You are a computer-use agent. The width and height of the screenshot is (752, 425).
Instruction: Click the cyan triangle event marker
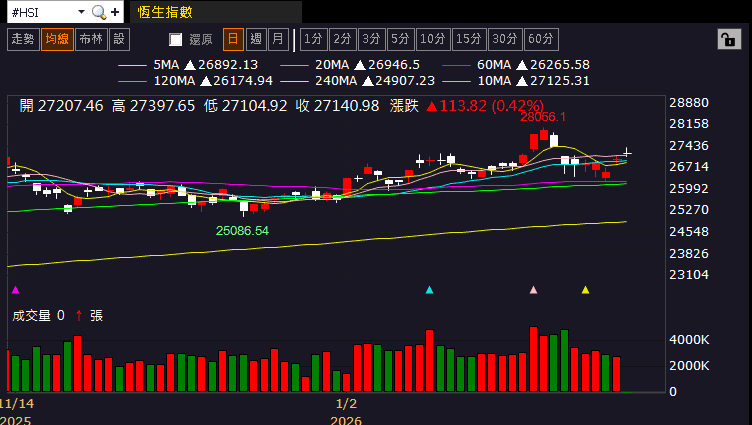[429, 290]
